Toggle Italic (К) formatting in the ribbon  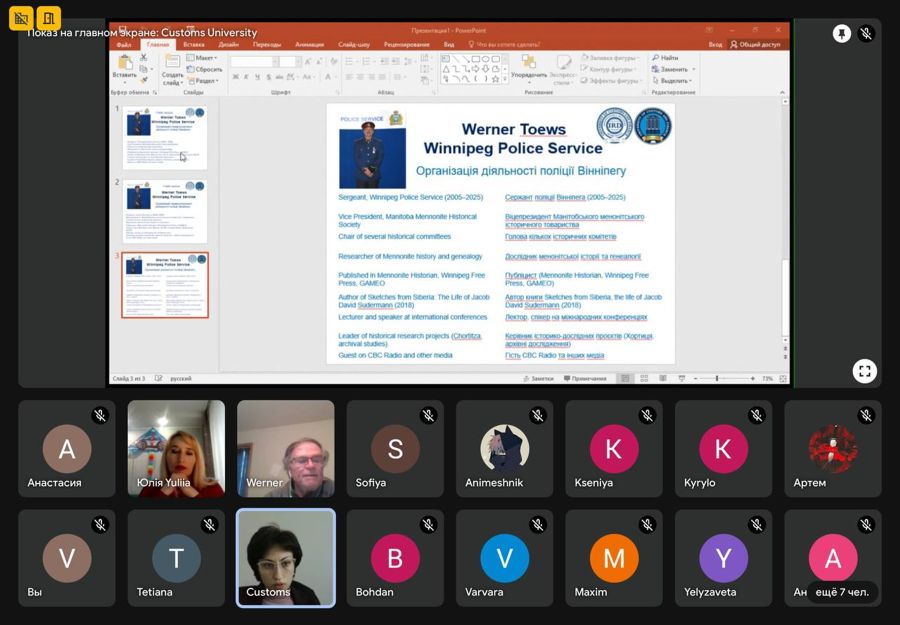pyautogui.click(x=246, y=77)
